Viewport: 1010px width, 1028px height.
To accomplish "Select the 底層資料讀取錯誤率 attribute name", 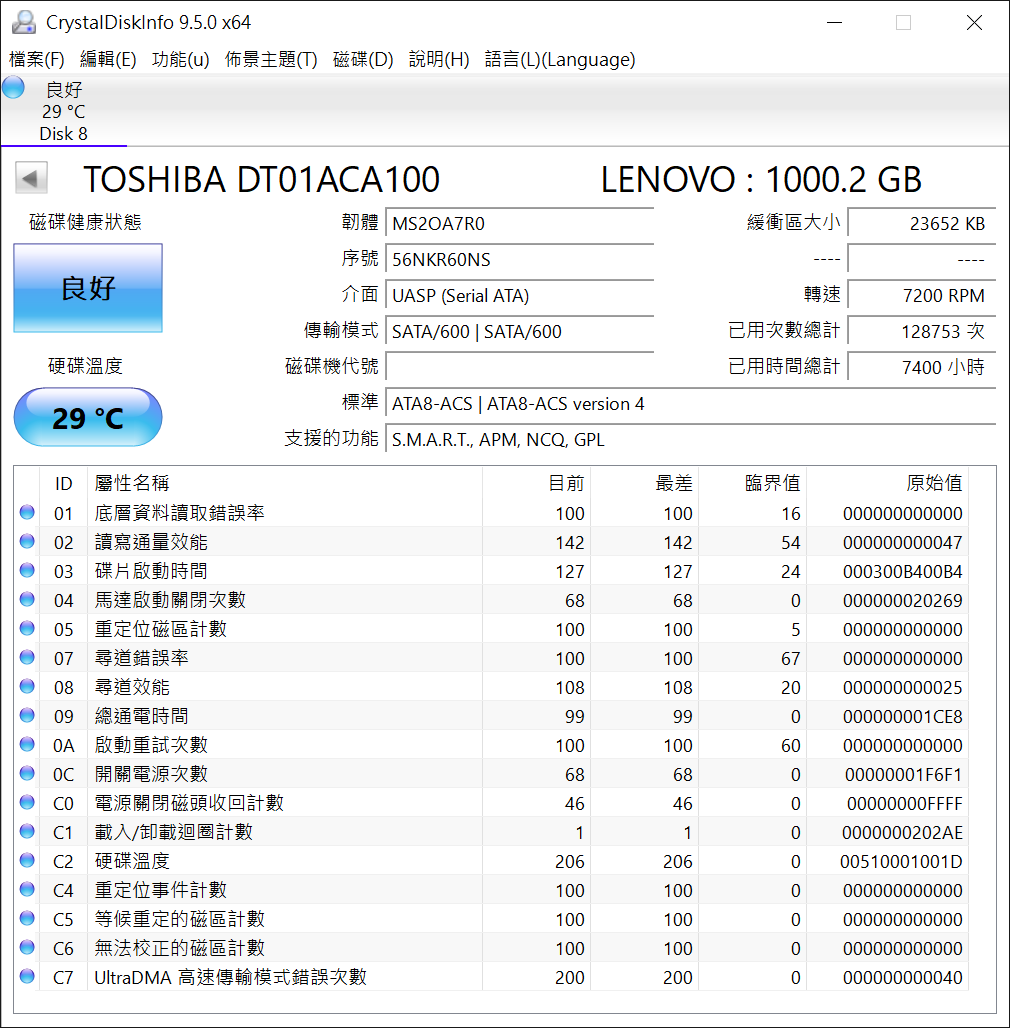I will (179, 513).
